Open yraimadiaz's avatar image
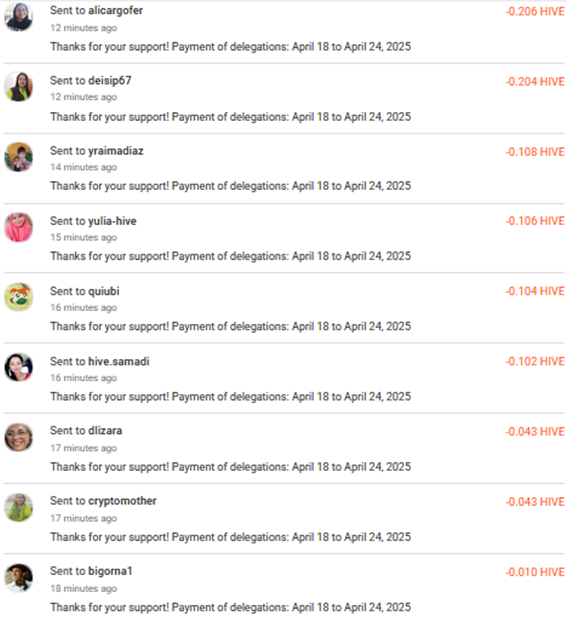 (x=19, y=157)
